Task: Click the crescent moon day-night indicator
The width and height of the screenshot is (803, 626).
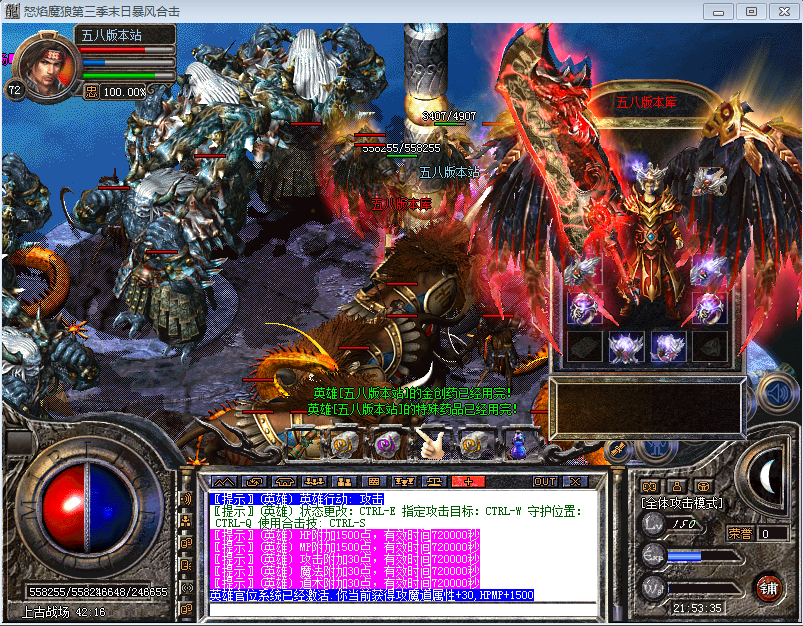Action: pos(767,475)
